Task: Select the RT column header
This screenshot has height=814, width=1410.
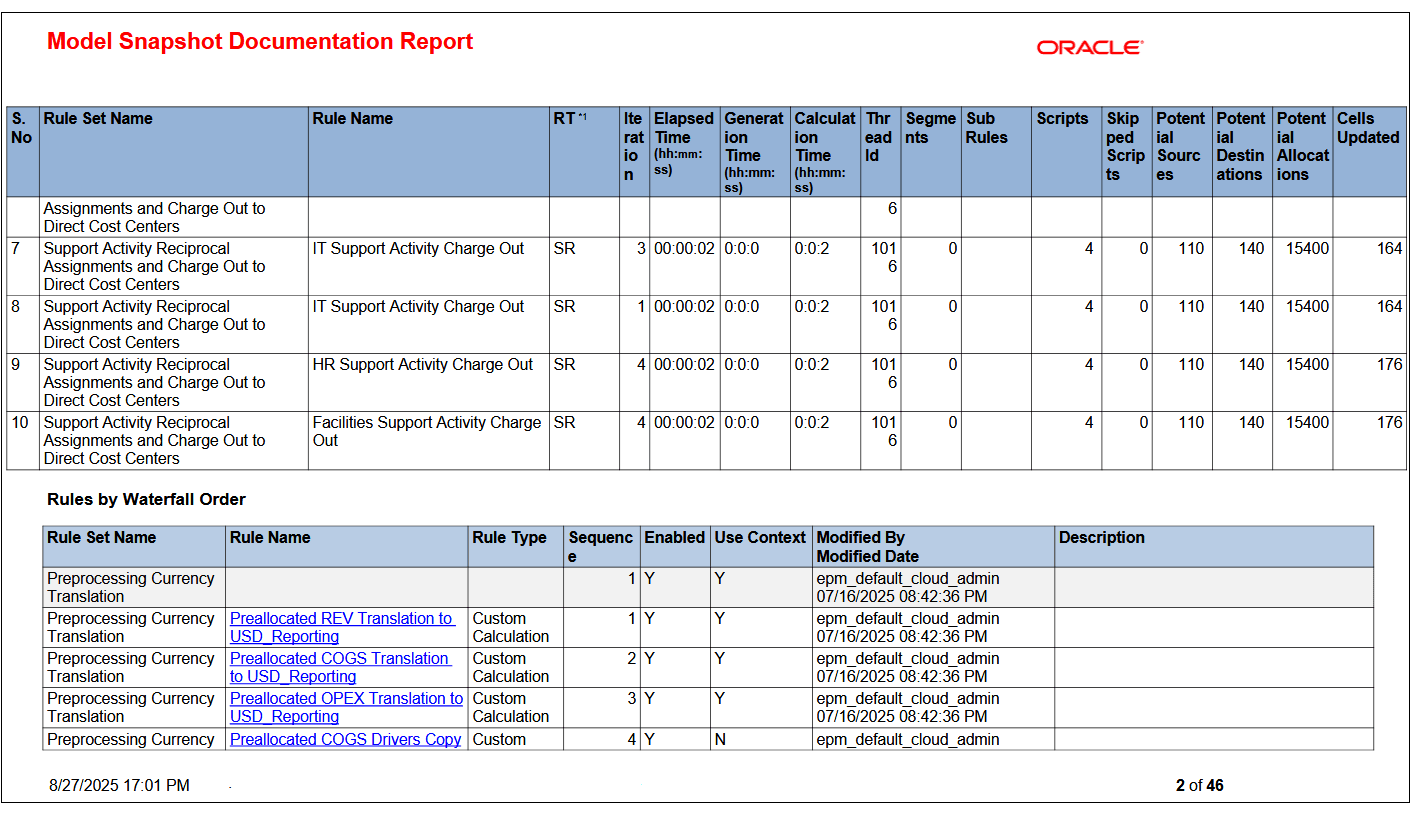Action: [x=565, y=118]
